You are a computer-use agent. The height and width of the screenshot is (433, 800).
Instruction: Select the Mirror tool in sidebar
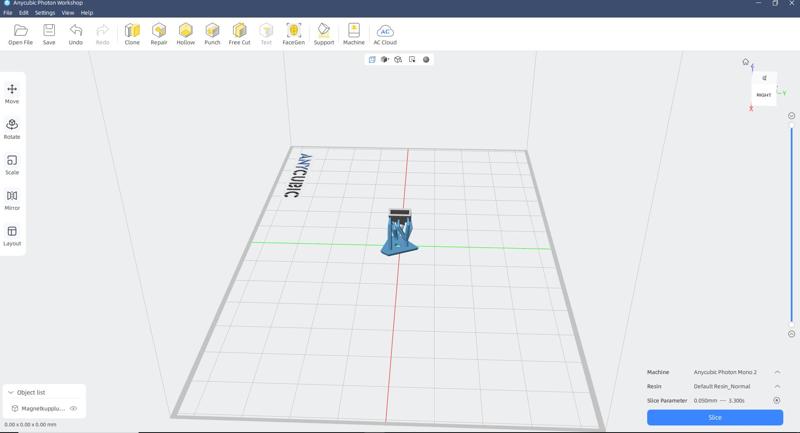pos(12,200)
